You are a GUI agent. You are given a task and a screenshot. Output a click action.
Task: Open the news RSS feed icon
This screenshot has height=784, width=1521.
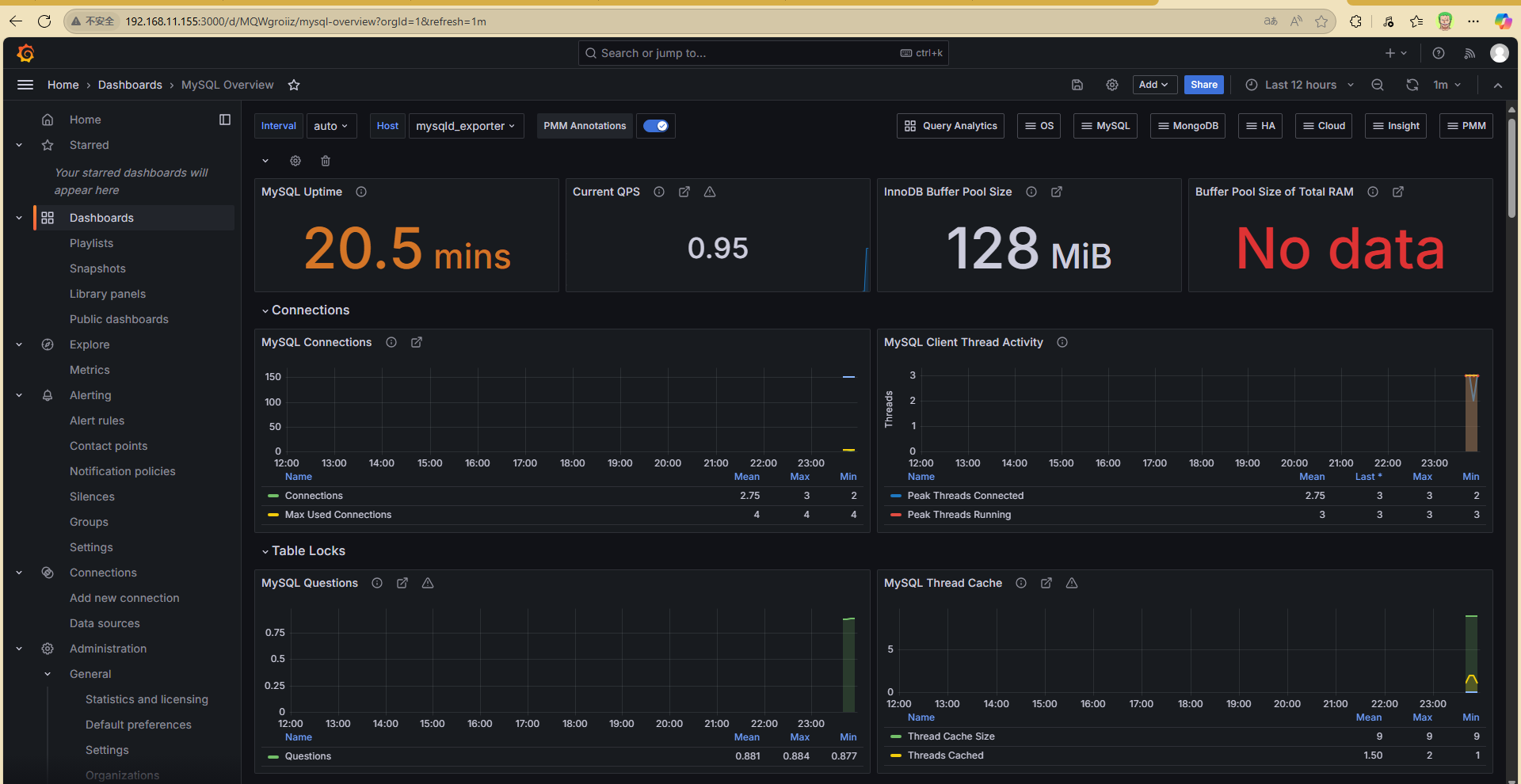(x=1470, y=53)
